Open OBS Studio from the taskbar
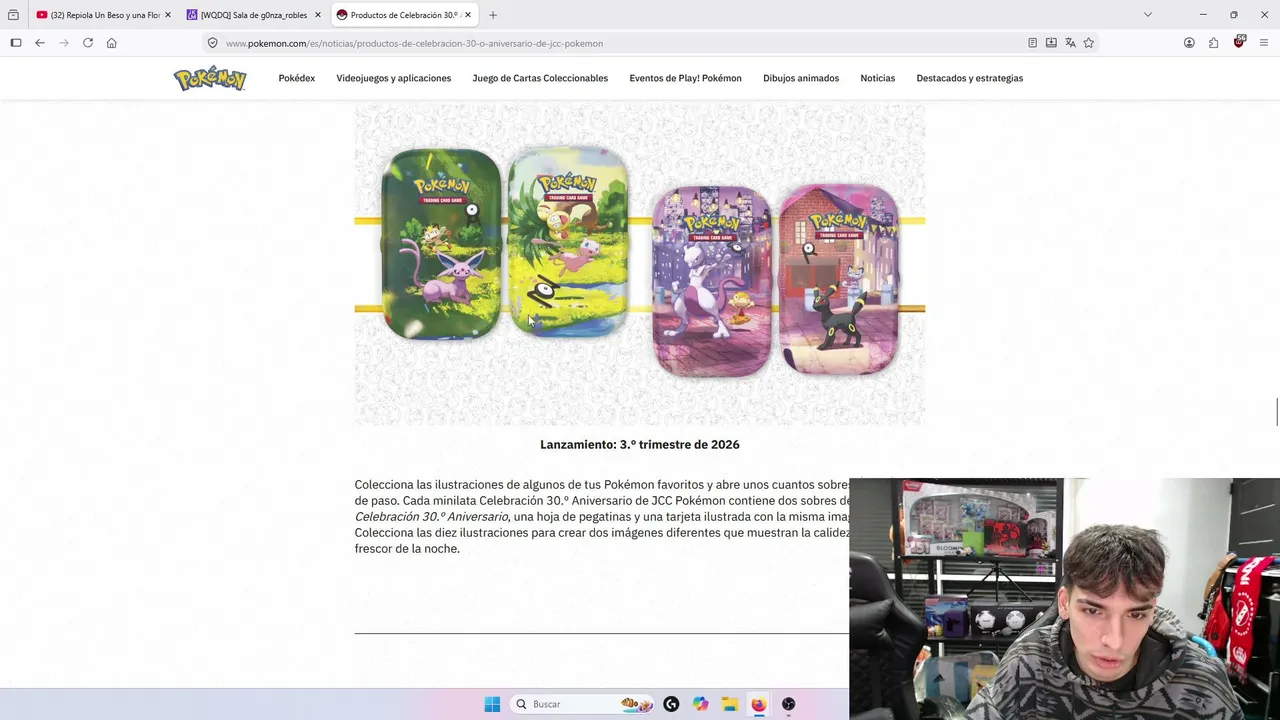This screenshot has height=720, width=1280. click(x=788, y=704)
